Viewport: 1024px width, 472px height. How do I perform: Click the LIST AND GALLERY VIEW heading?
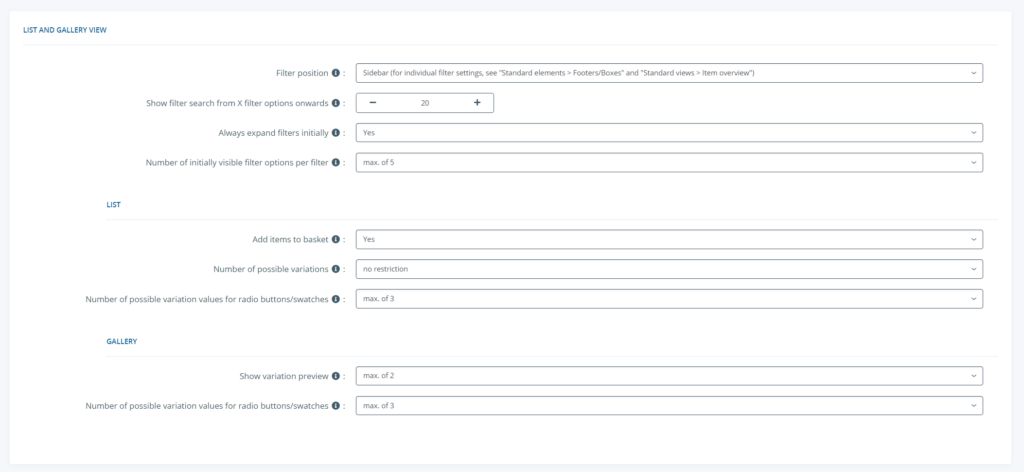pyautogui.click(x=65, y=29)
